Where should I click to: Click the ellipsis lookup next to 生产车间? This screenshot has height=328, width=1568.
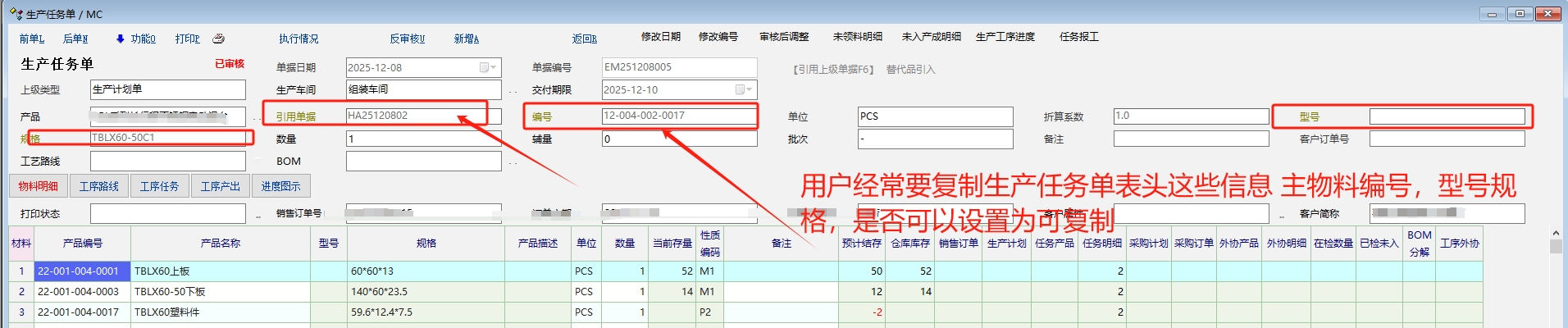click(x=513, y=91)
